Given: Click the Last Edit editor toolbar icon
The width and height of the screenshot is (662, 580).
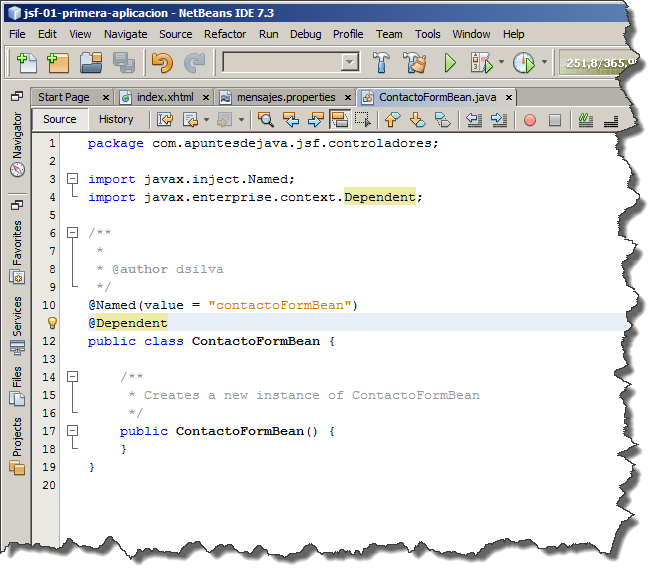Looking at the screenshot, I should click(x=165, y=120).
